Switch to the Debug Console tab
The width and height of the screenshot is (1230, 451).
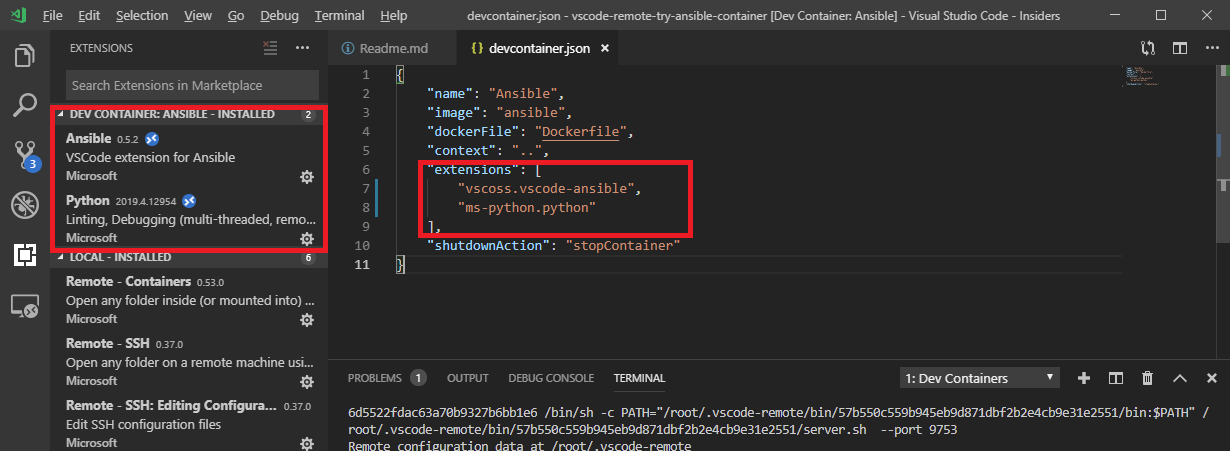pos(551,378)
